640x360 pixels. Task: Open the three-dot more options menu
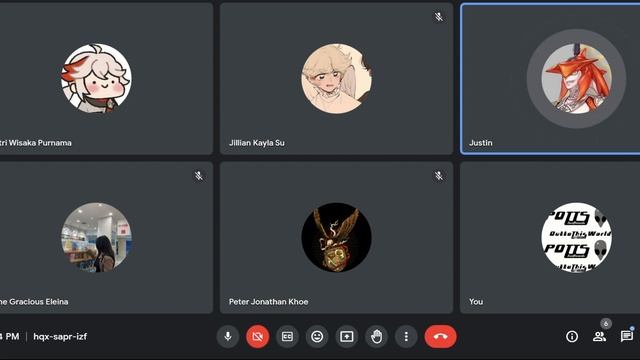[406, 336]
